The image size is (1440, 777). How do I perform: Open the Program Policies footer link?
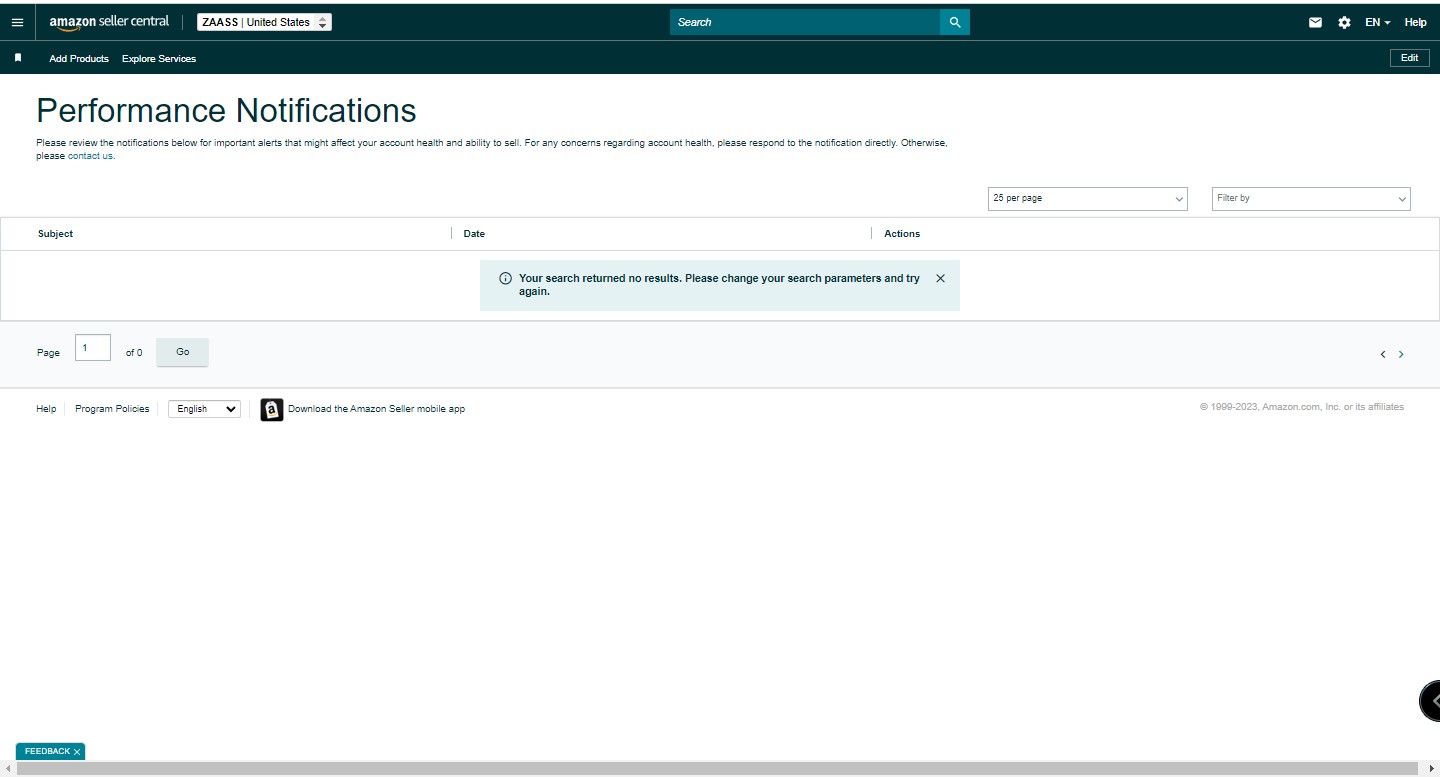112,409
